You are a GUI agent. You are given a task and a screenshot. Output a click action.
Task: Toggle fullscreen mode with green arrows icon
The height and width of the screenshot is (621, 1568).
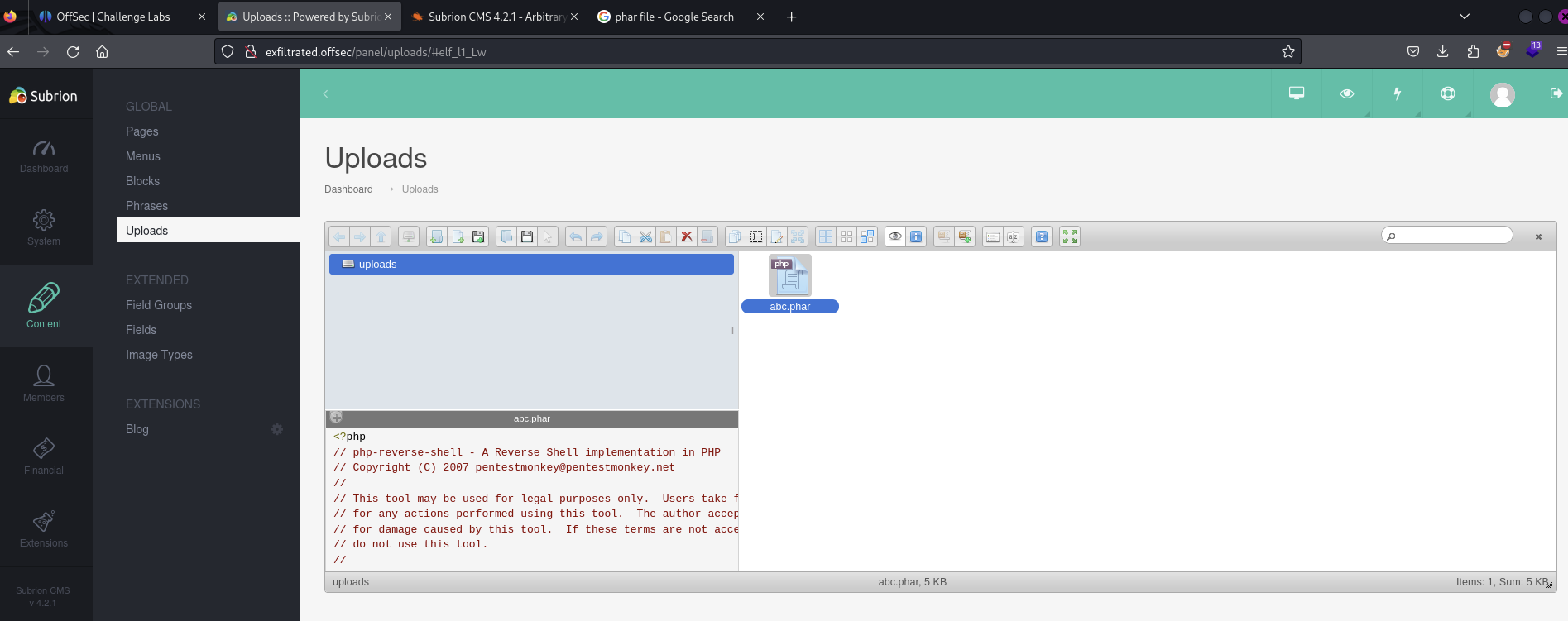point(1070,237)
